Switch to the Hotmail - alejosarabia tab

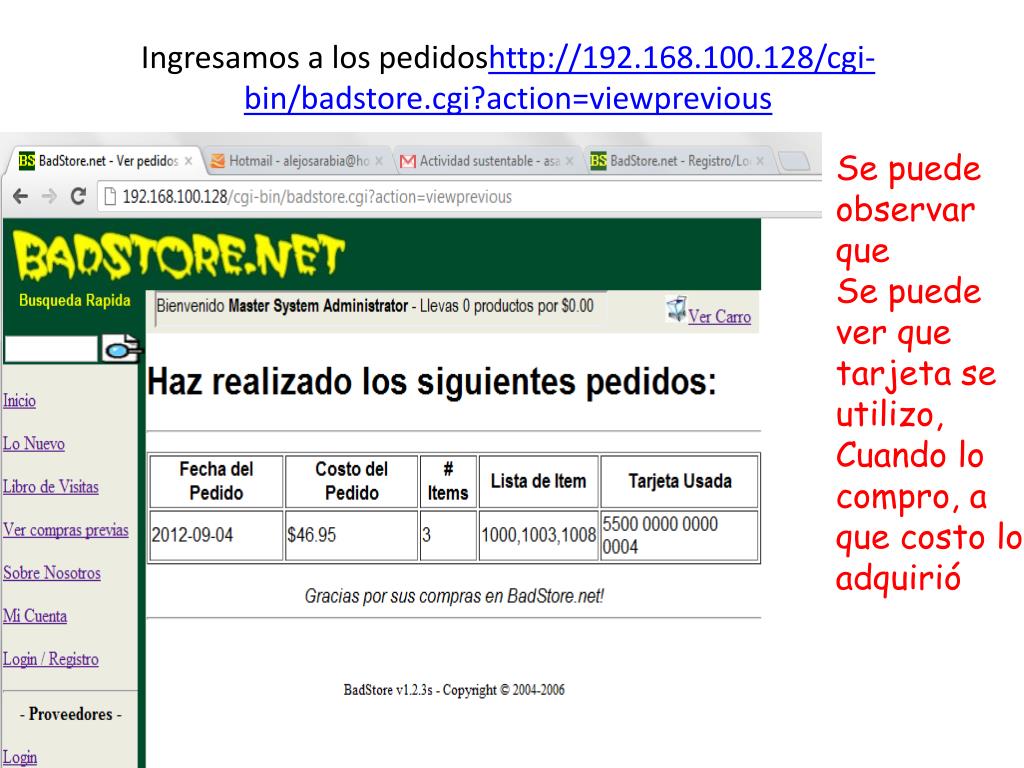point(299,161)
